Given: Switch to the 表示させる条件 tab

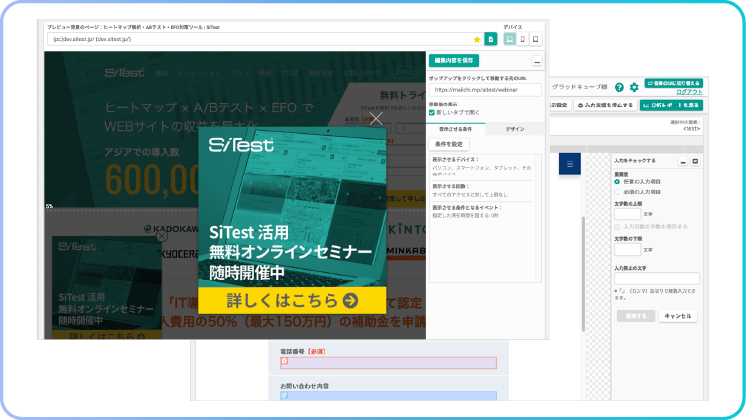Looking at the screenshot, I should pos(456,129).
